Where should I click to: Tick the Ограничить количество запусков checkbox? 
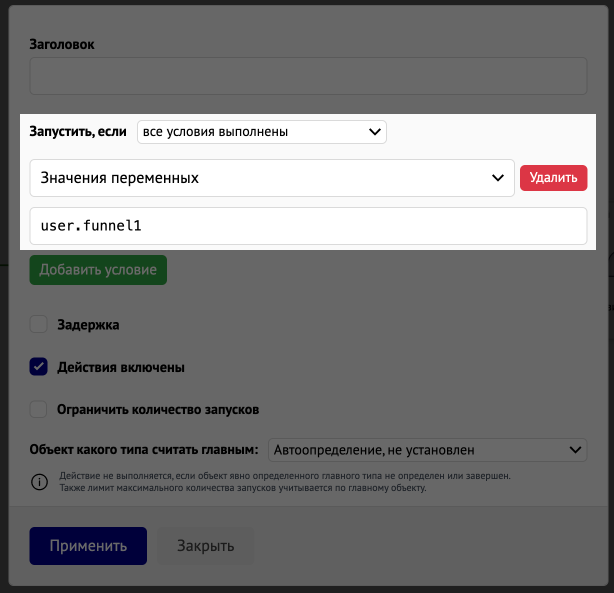coord(38,409)
